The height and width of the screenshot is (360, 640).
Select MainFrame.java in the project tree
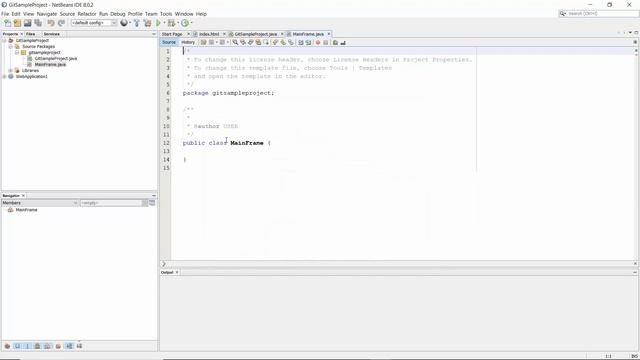pos(50,64)
